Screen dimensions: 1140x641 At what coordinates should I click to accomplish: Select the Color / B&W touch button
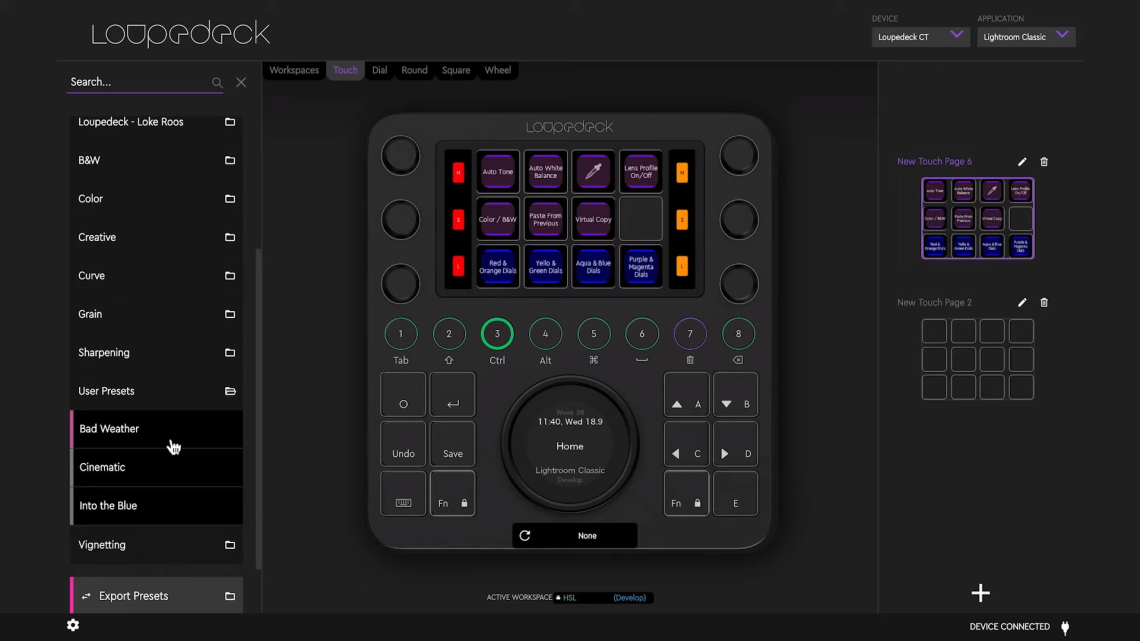(498, 219)
